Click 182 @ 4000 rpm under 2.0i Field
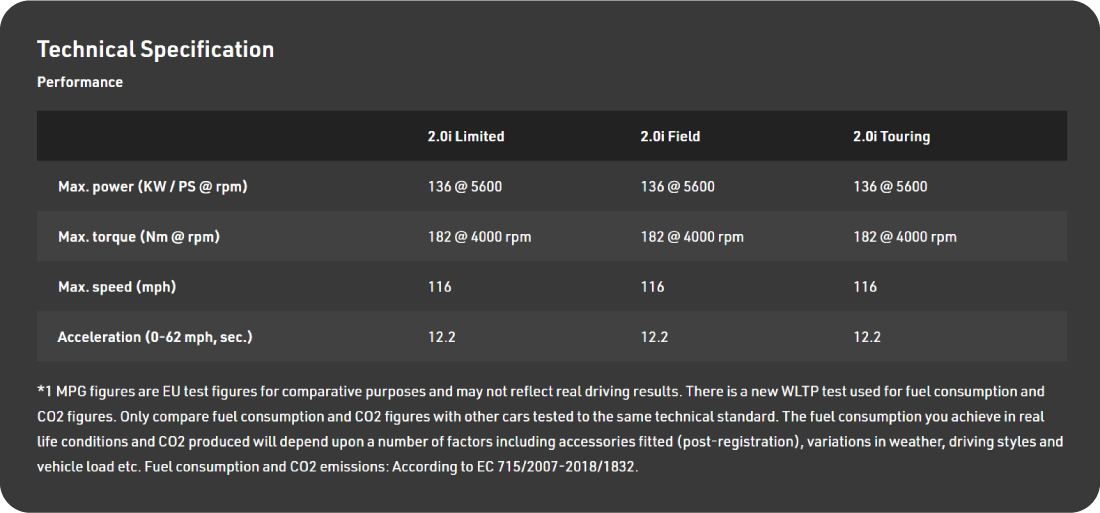This screenshot has width=1100, height=513. [x=692, y=237]
